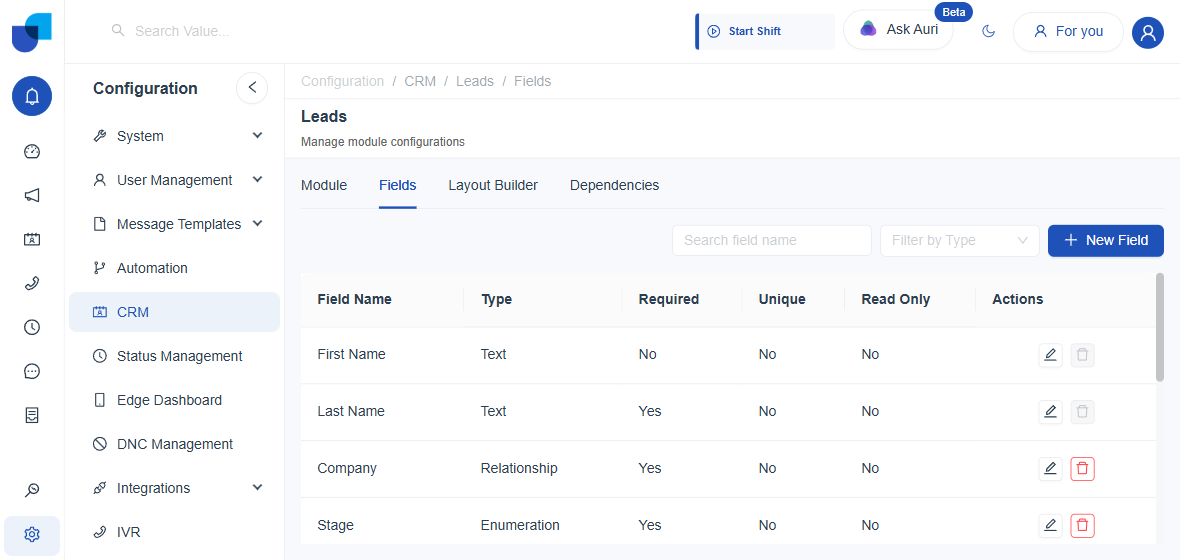Click Enumeration type cell
Image resolution: width=1180 pixels, height=560 pixels.
click(520, 525)
